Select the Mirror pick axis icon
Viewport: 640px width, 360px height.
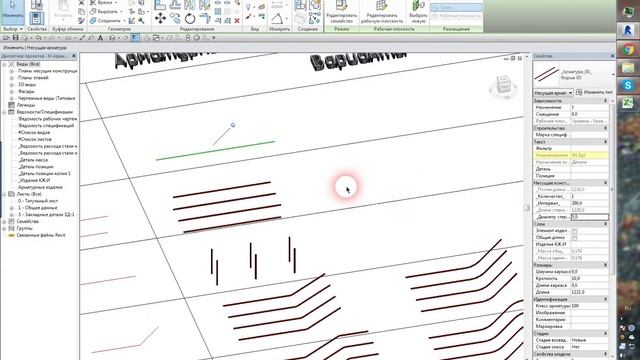[x=190, y=5]
